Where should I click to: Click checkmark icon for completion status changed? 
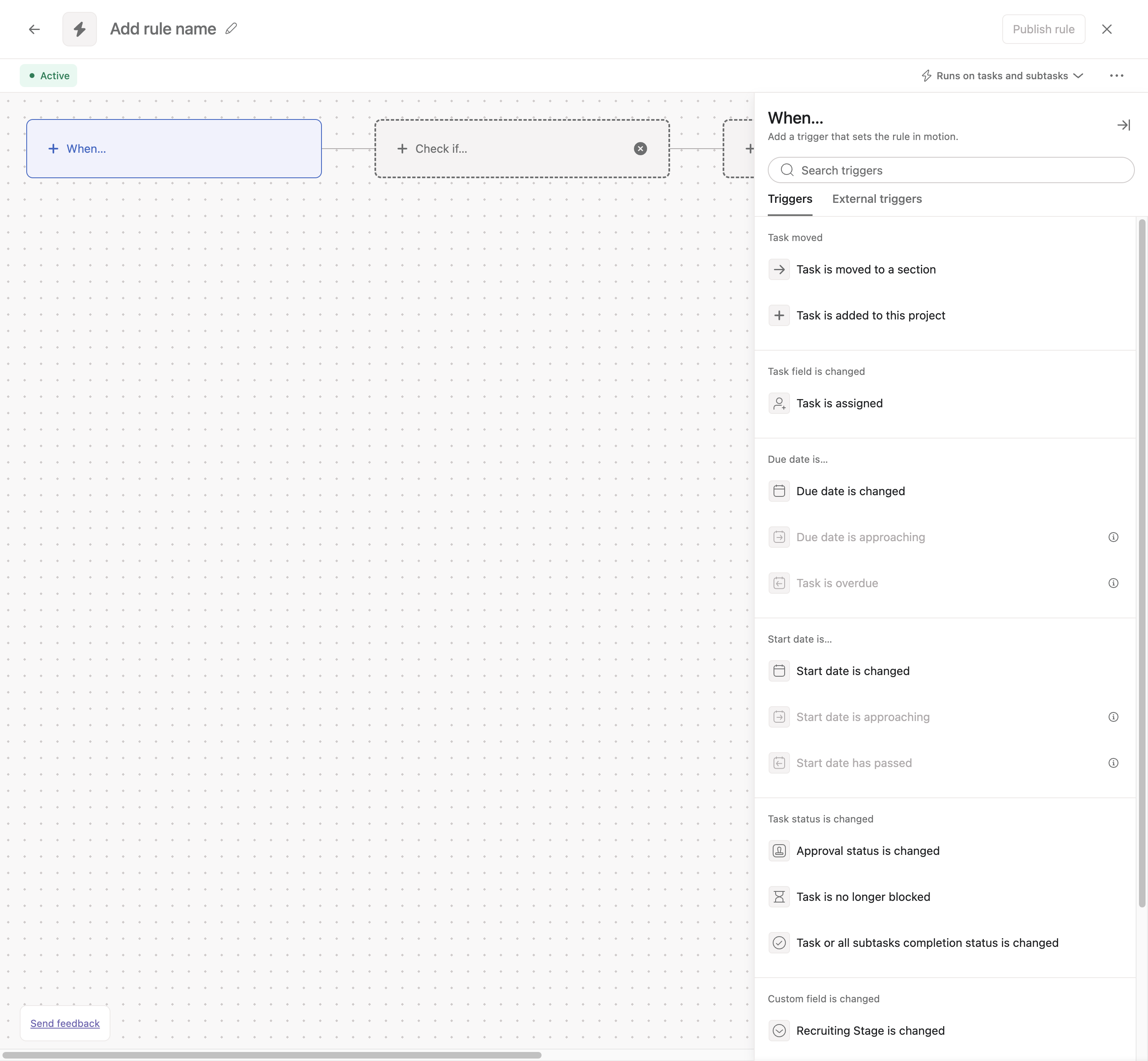pyautogui.click(x=779, y=943)
